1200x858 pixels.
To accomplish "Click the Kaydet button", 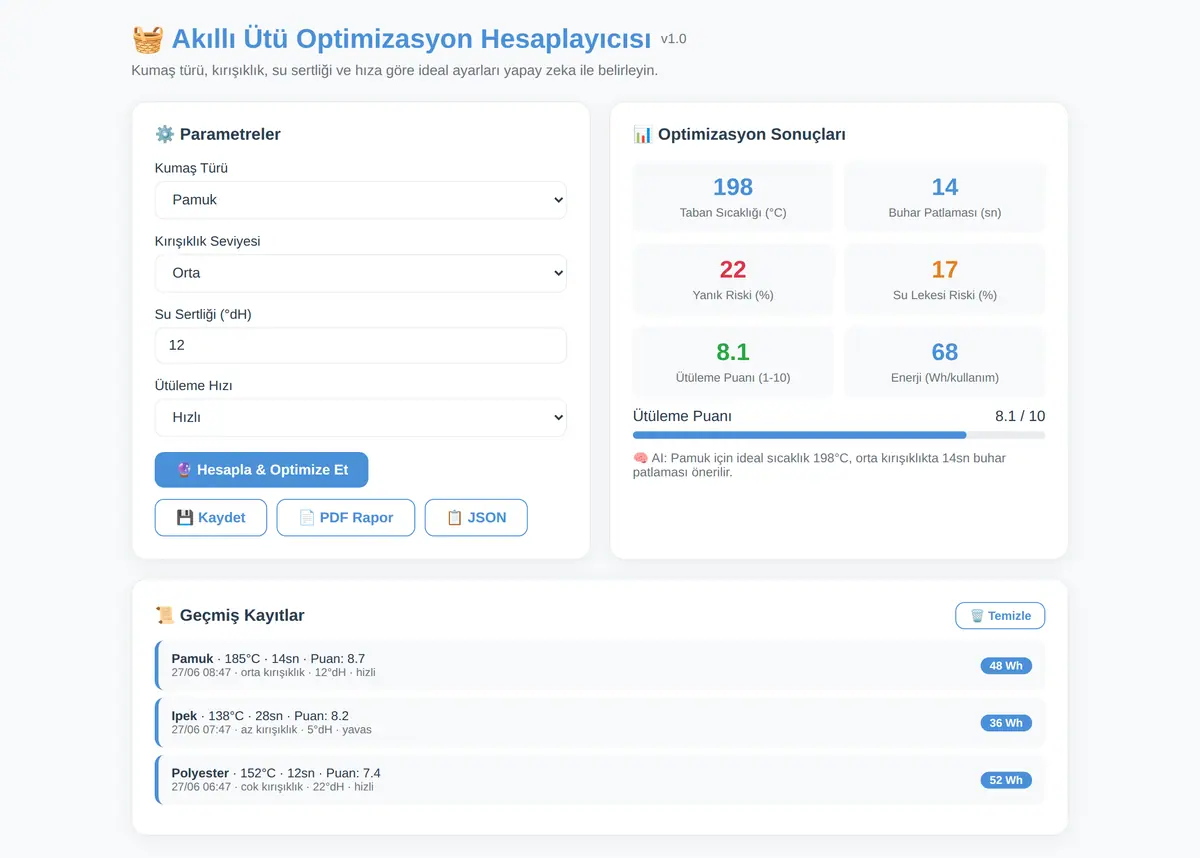I will pos(211,518).
